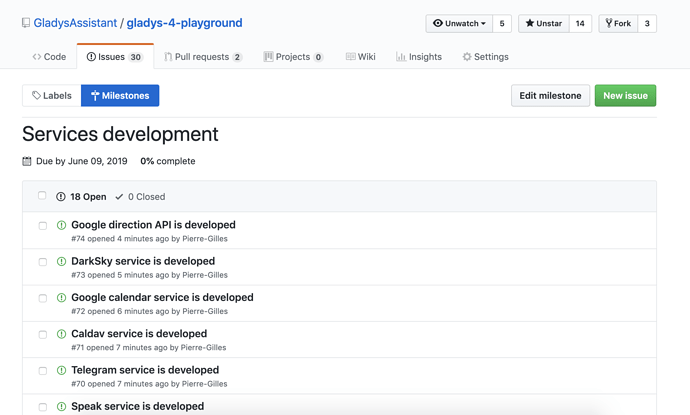Select all issues with the header checkbox

[42, 195]
